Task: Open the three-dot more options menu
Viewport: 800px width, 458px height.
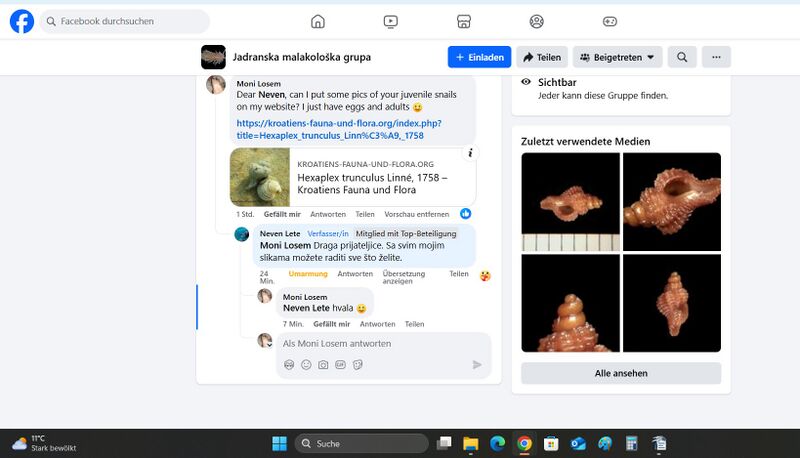Action: (716, 57)
